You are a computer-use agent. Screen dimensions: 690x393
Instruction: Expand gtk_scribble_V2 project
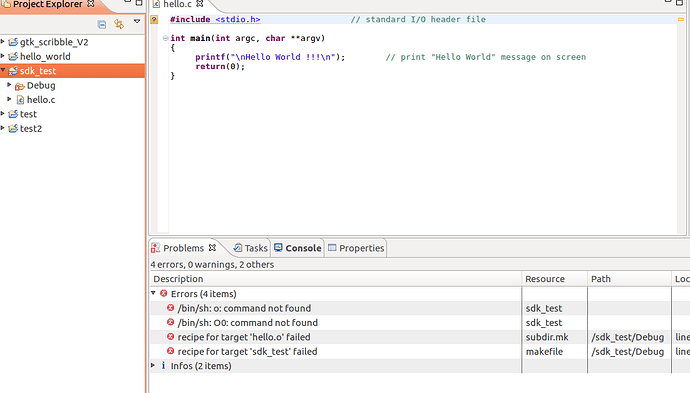coord(3,41)
